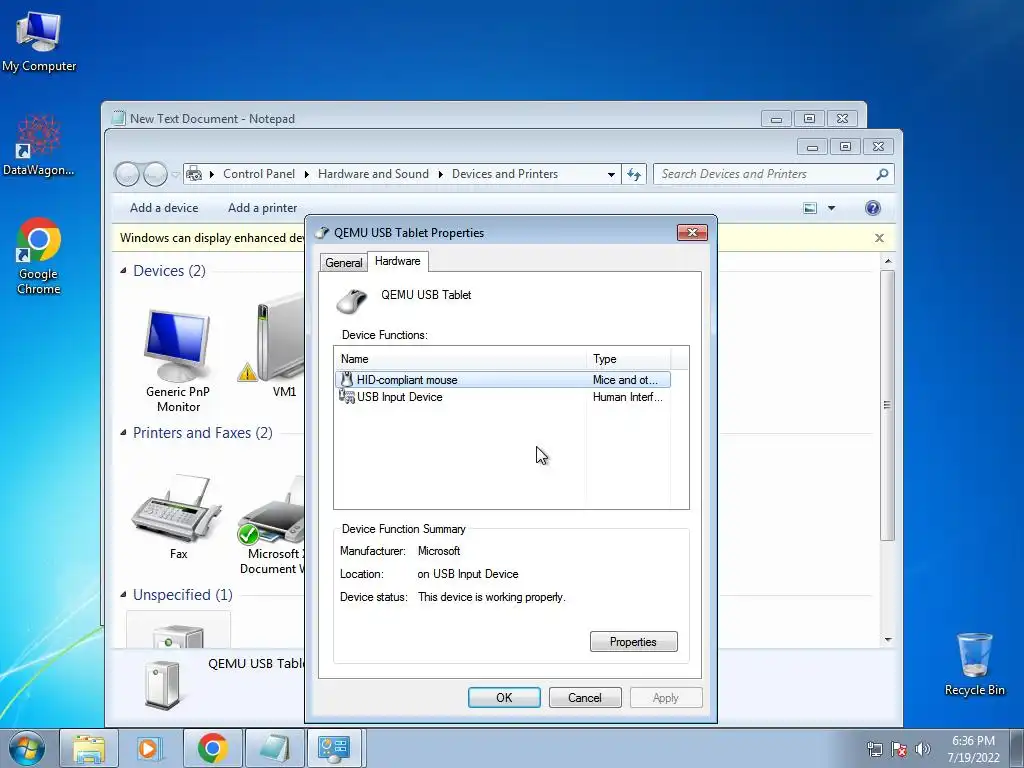Close the QEMU USB Tablet Properties dialog
The image size is (1024, 768).
point(692,232)
